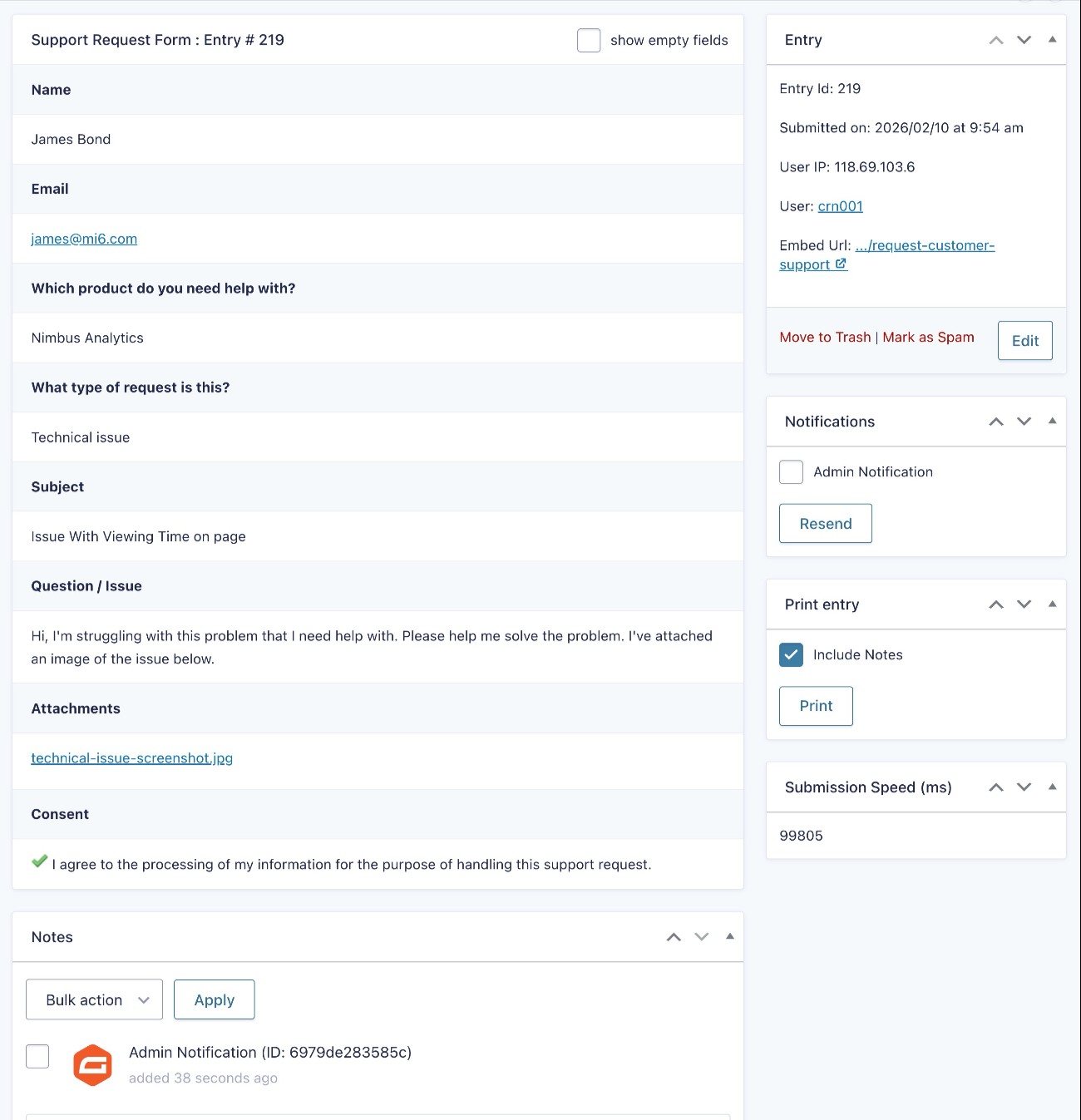Click the Edit button for the entry
1081x1120 pixels.
point(1024,340)
